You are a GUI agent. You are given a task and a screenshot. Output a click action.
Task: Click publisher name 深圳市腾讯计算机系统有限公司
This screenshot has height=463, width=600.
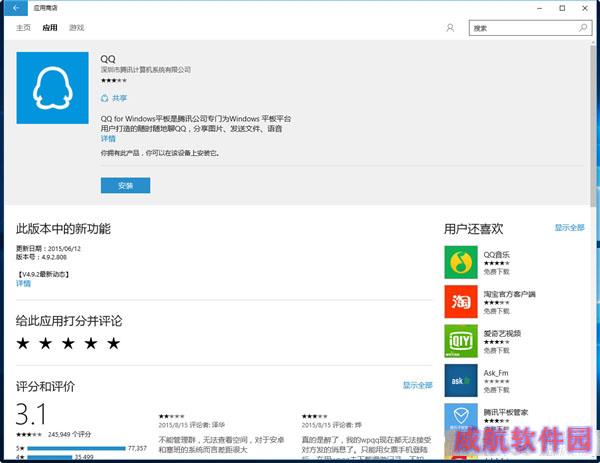pyautogui.click(x=146, y=70)
